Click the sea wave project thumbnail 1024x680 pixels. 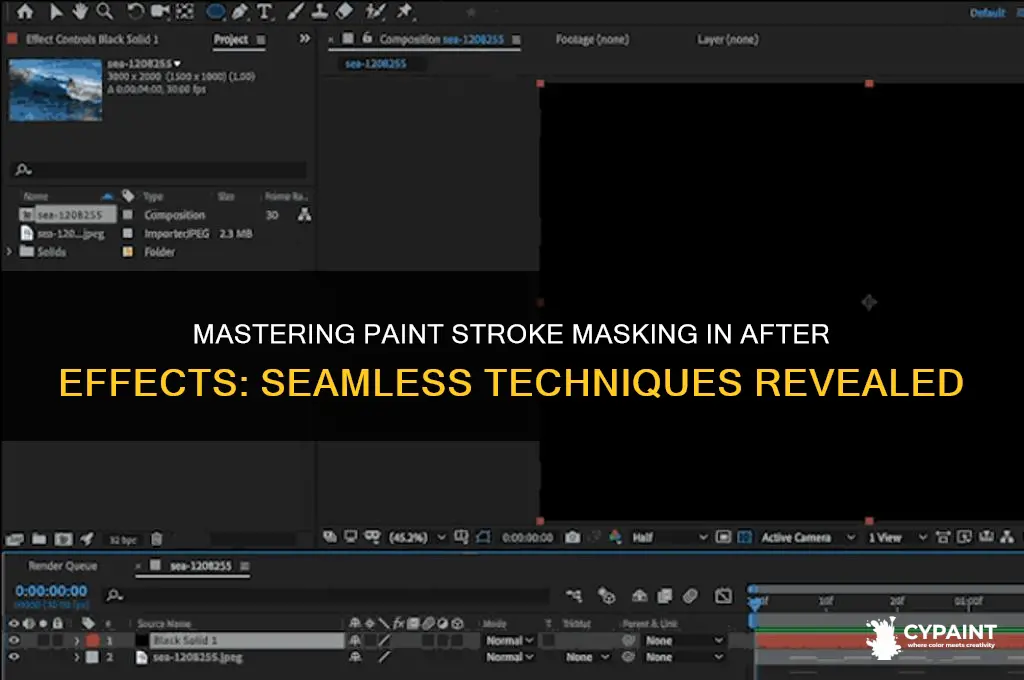(x=56, y=90)
